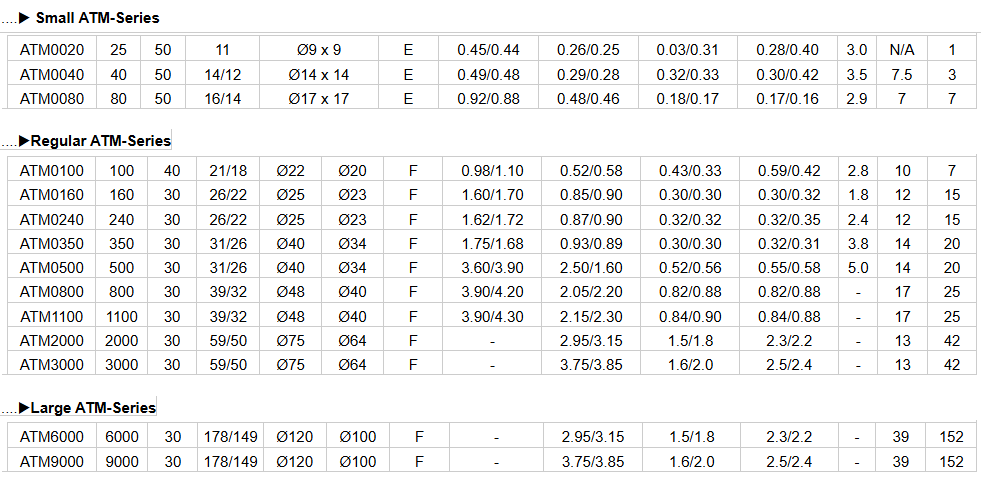
Task: Collapse the Large ATM-Series arrow
Action: click(25, 408)
